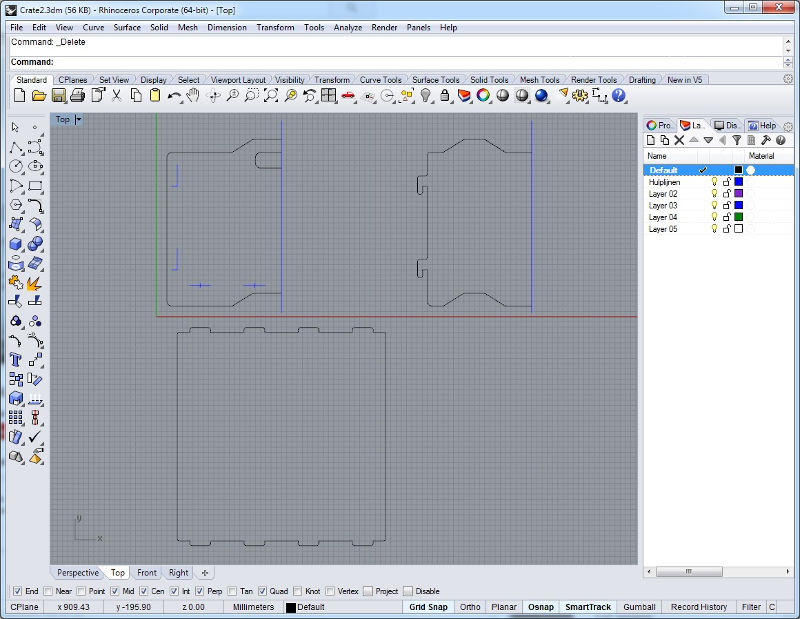
Task: Click the Print icon
Action: [x=78, y=95]
